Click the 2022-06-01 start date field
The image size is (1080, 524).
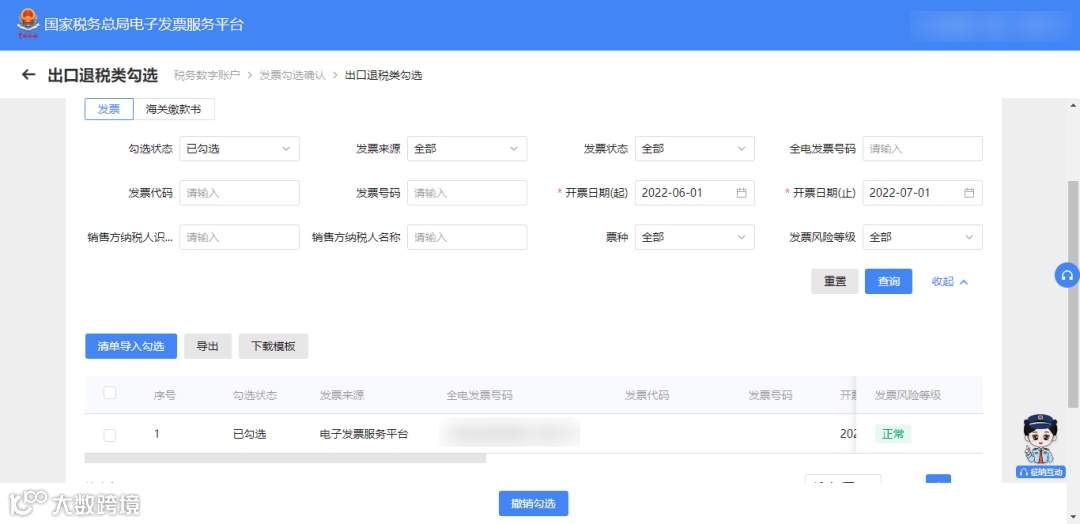pyautogui.click(x=694, y=193)
